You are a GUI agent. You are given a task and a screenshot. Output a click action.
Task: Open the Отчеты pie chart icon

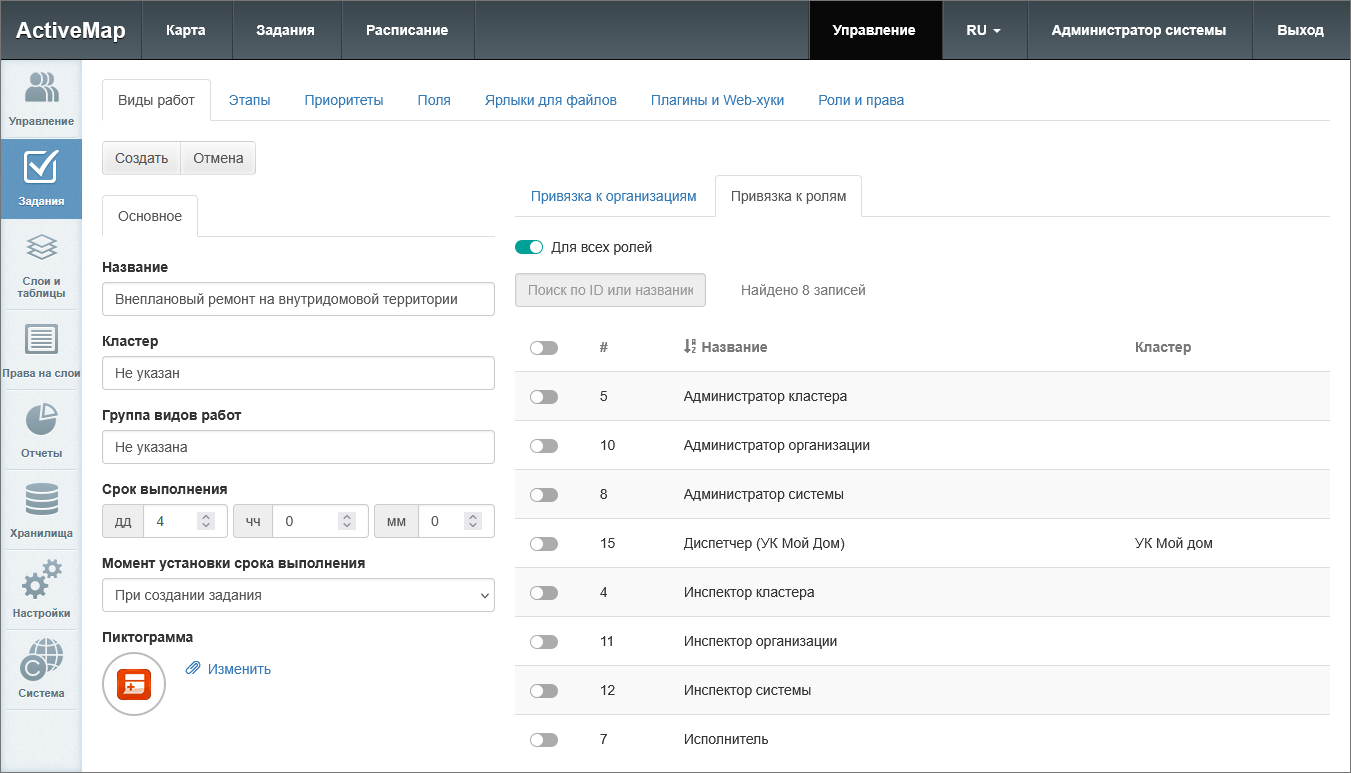point(41,429)
